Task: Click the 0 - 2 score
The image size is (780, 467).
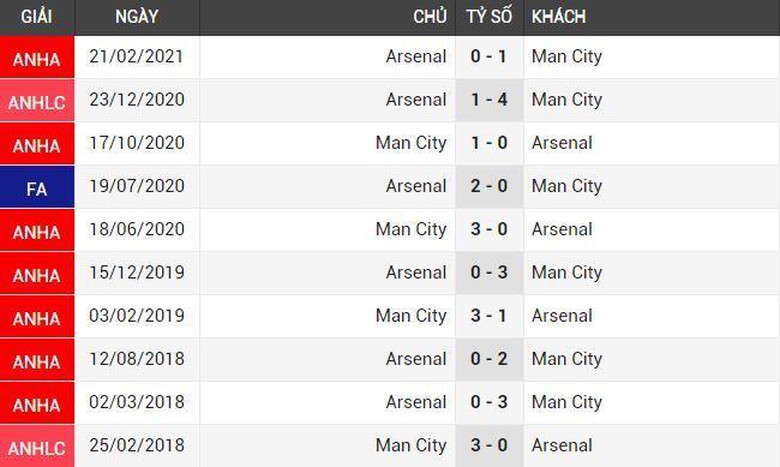Action: coord(489,359)
